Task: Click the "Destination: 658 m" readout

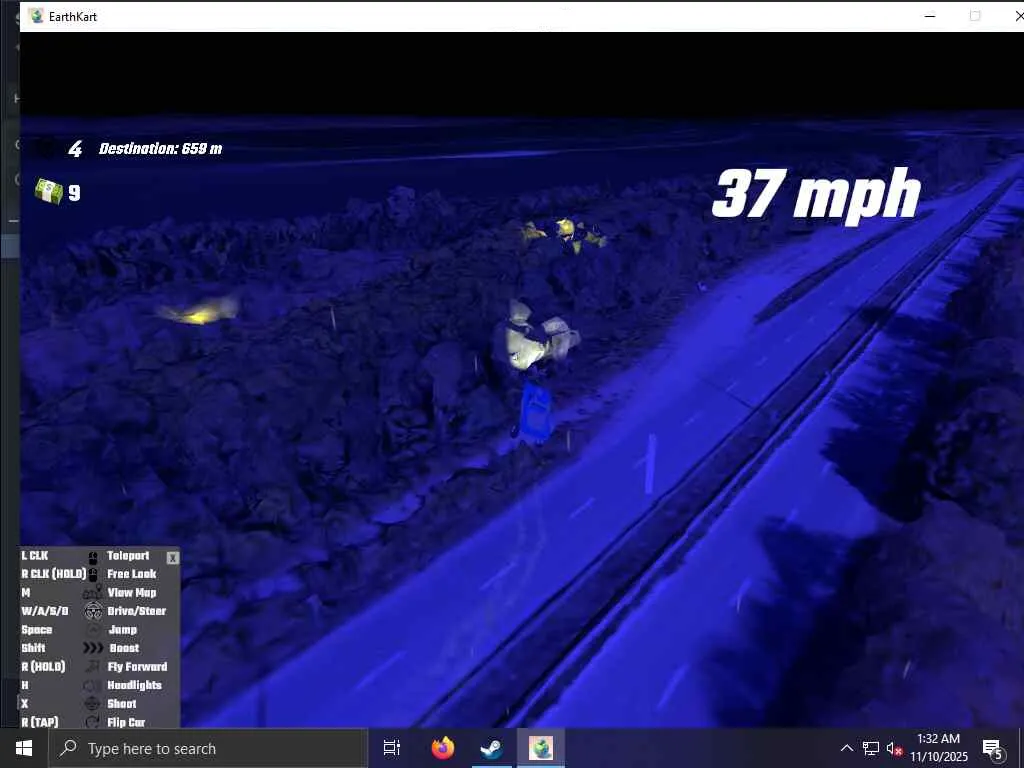Action: click(161, 149)
